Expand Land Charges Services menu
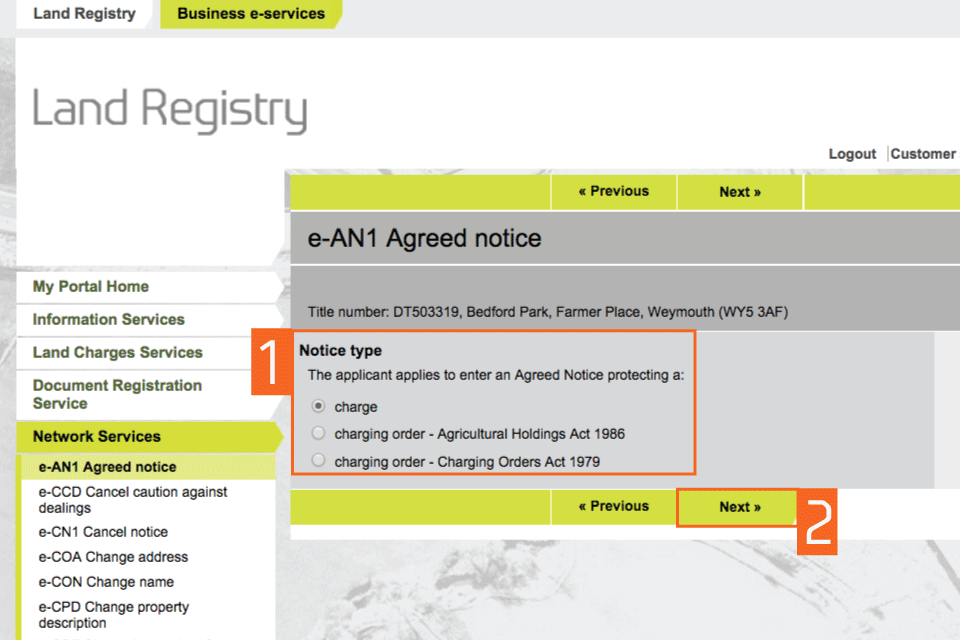The height and width of the screenshot is (640, 960). (x=117, y=353)
